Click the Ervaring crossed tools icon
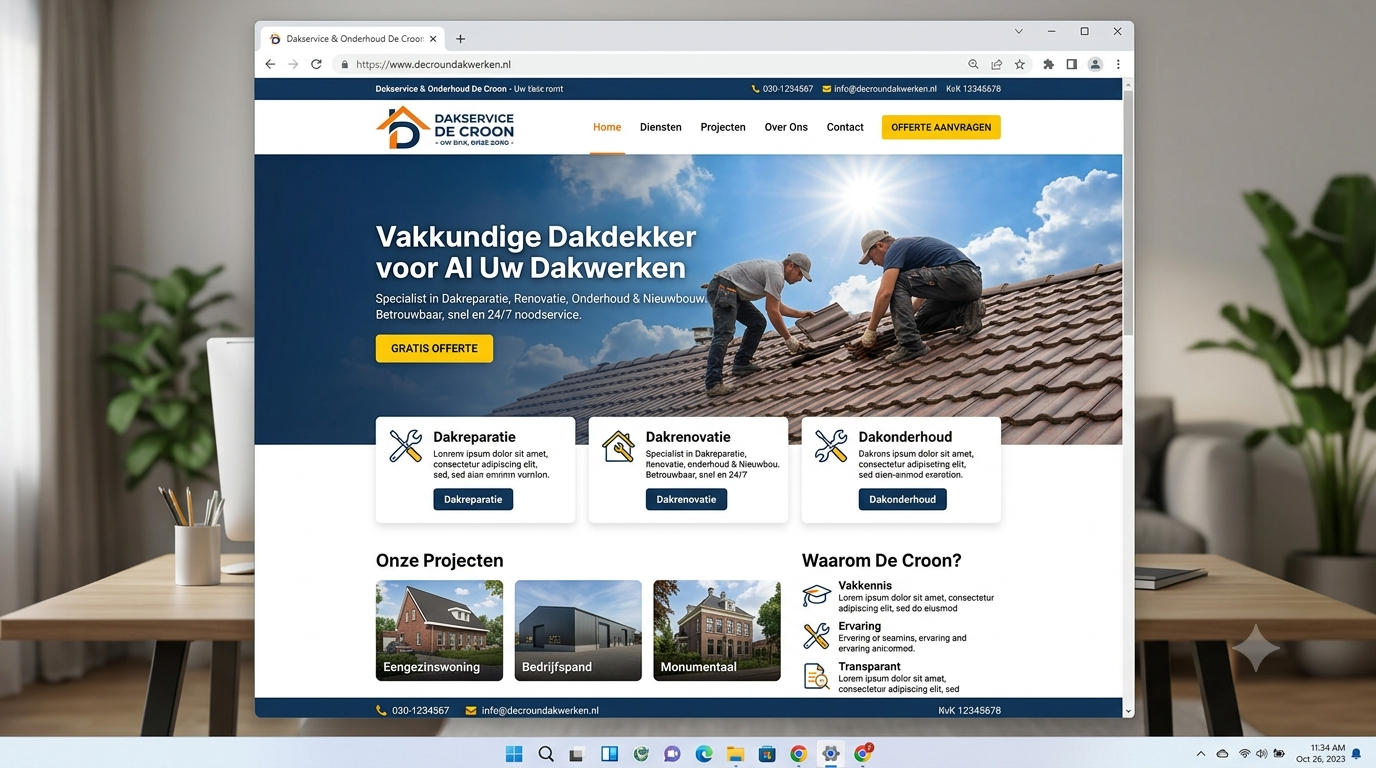The image size is (1376, 768). [x=817, y=636]
